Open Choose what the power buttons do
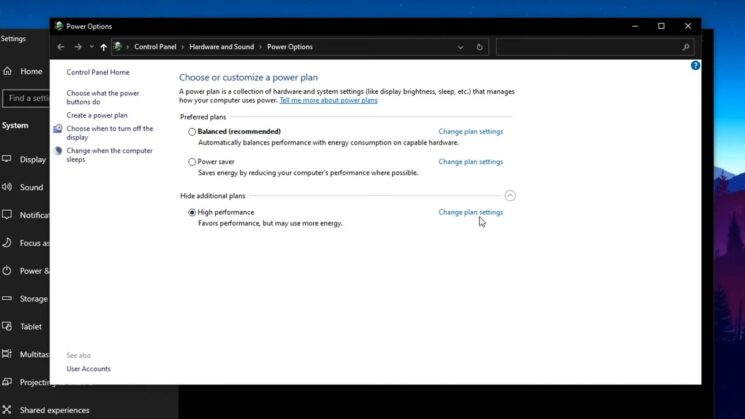 point(103,97)
